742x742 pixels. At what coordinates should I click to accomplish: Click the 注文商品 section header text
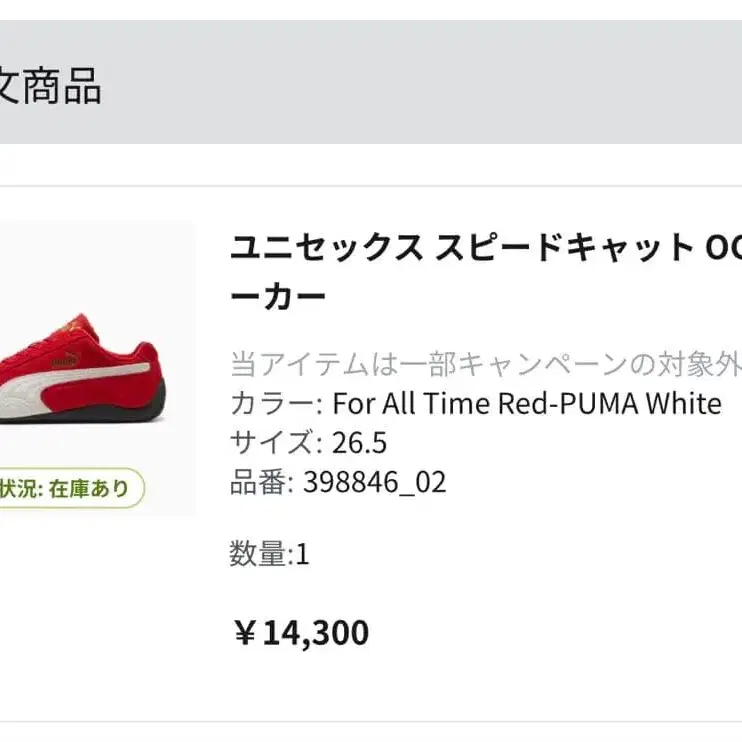coord(50,87)
